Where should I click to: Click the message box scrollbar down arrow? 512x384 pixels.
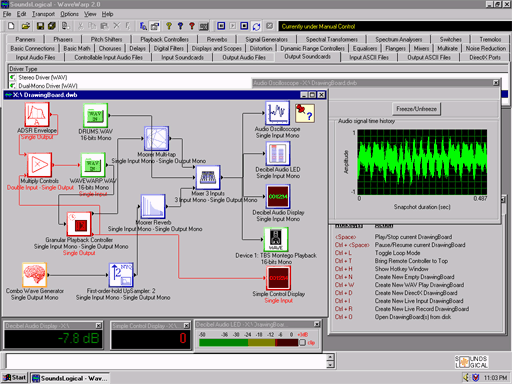click(x=330, y=365)
